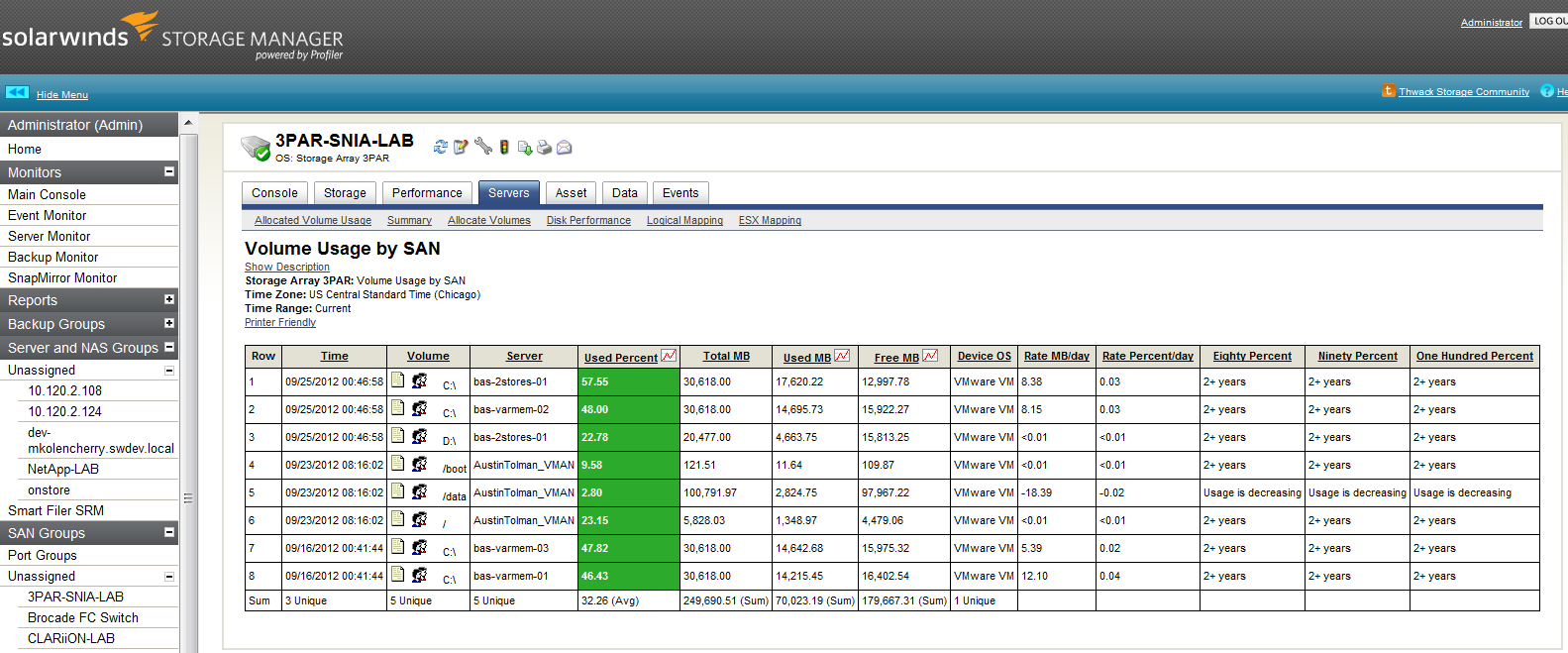Image resolution: width=1568 pixels, height=653 pixels.
Task: Collapse the SAN Groups section
Action: [x=168, y=532]
